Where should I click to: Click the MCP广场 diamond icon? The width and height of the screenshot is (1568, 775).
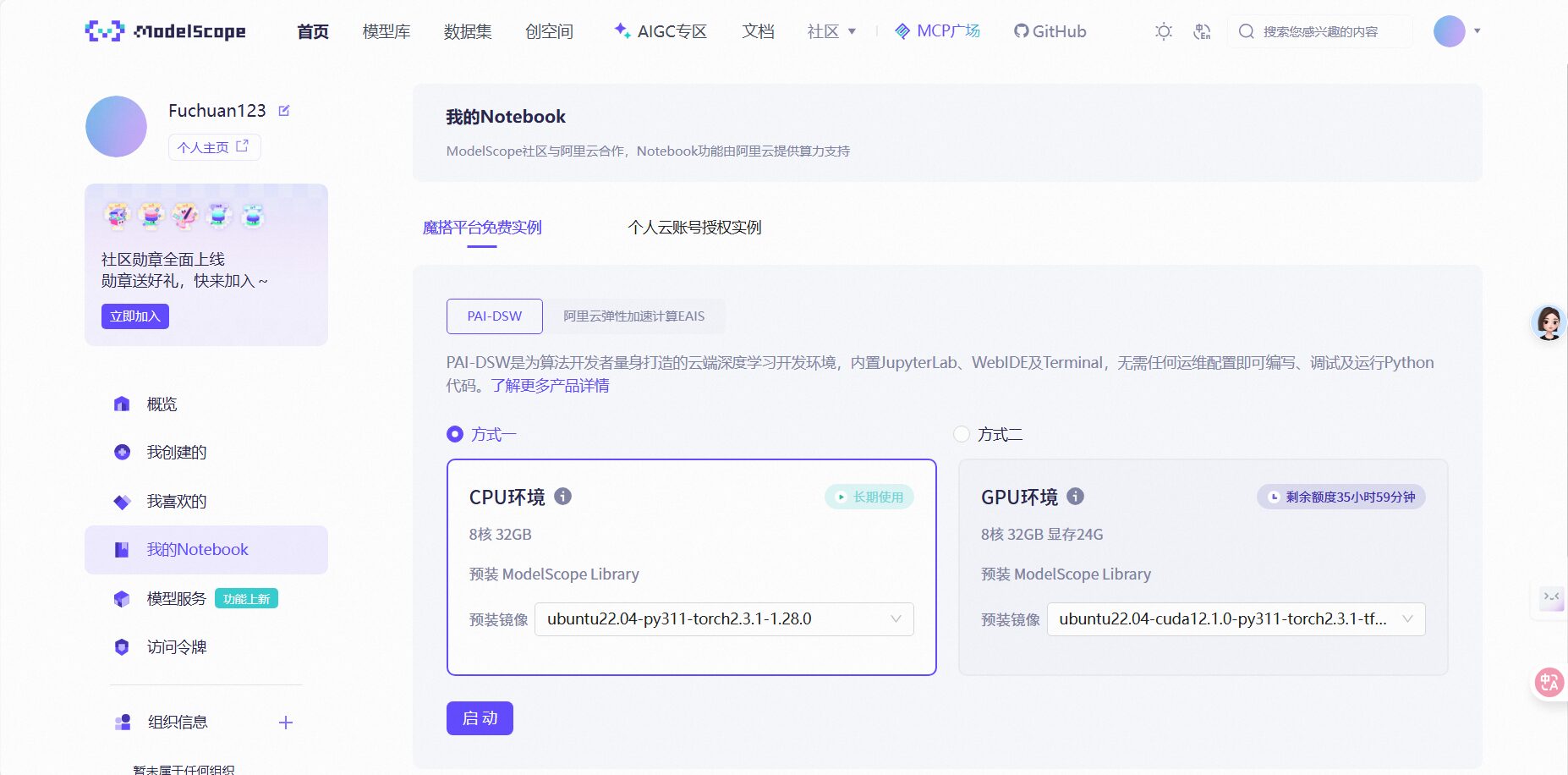[902, 31]
